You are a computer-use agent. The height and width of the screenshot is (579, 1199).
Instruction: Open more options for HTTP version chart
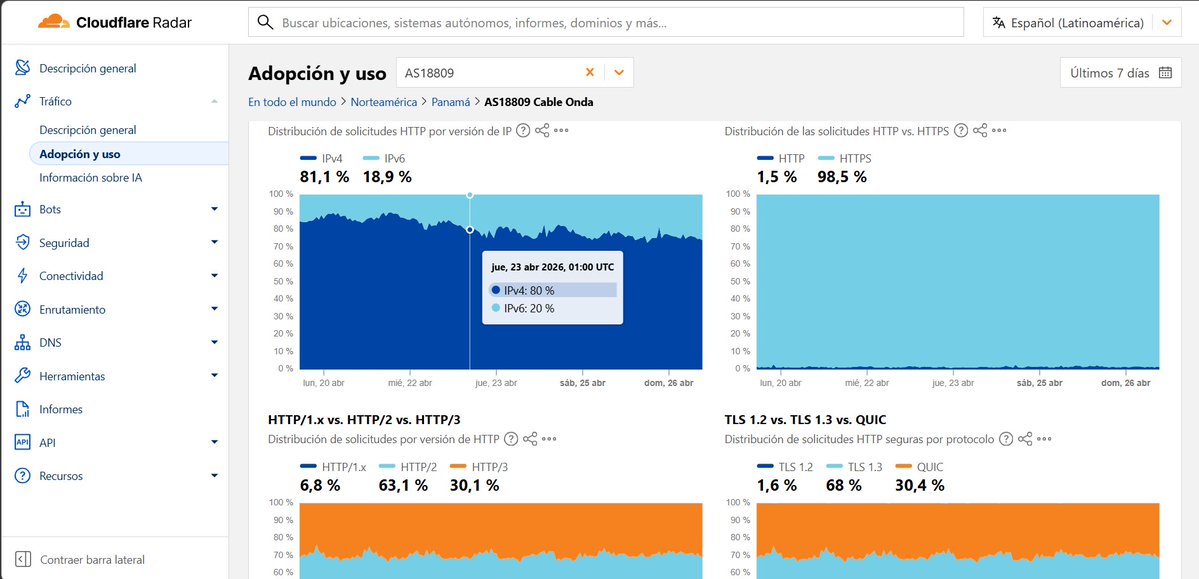549,439
